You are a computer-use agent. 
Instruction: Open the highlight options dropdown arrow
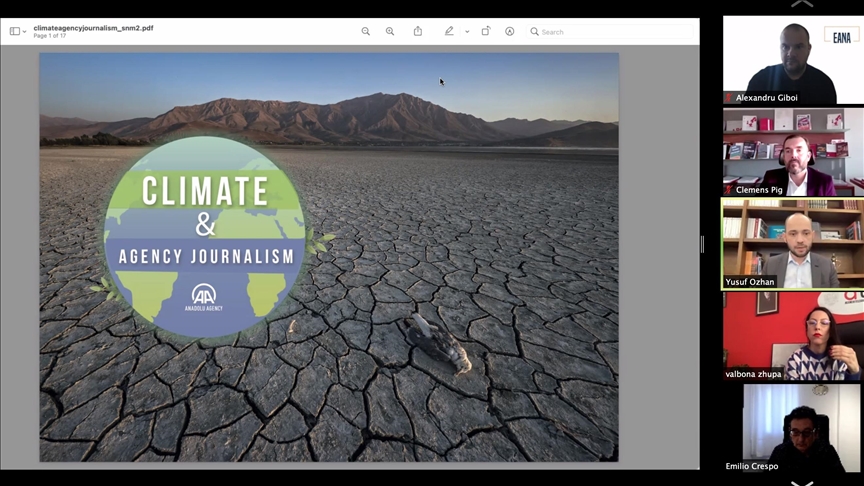coord(467,32)
